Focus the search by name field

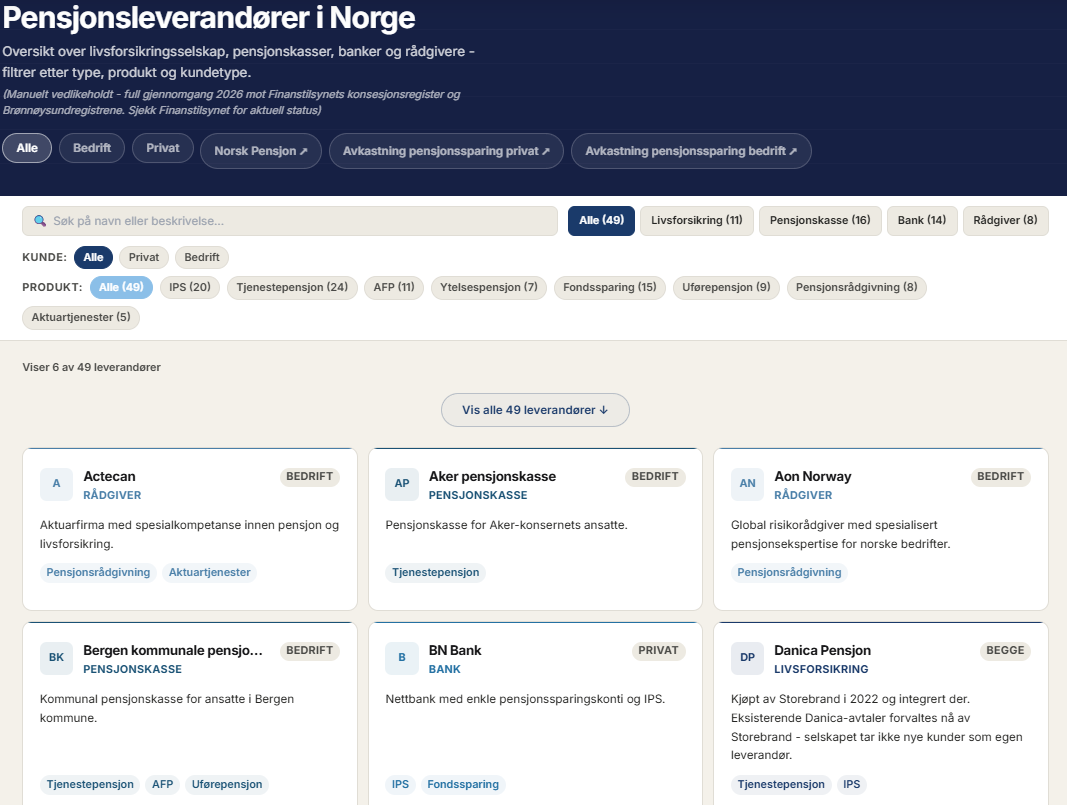(x=290, y=221)
